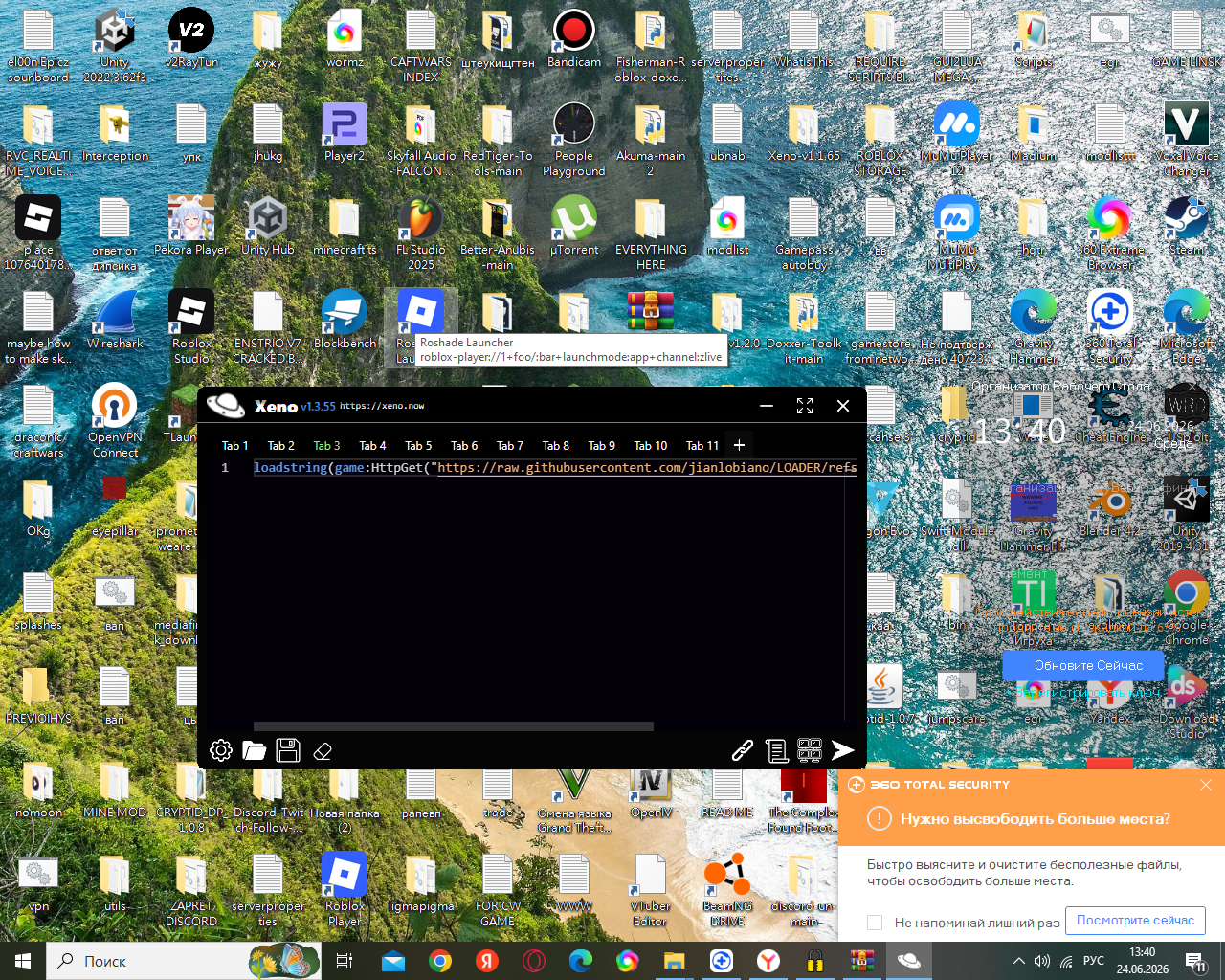Click the Зарегистрировать ключ link

pos(1088,691)
